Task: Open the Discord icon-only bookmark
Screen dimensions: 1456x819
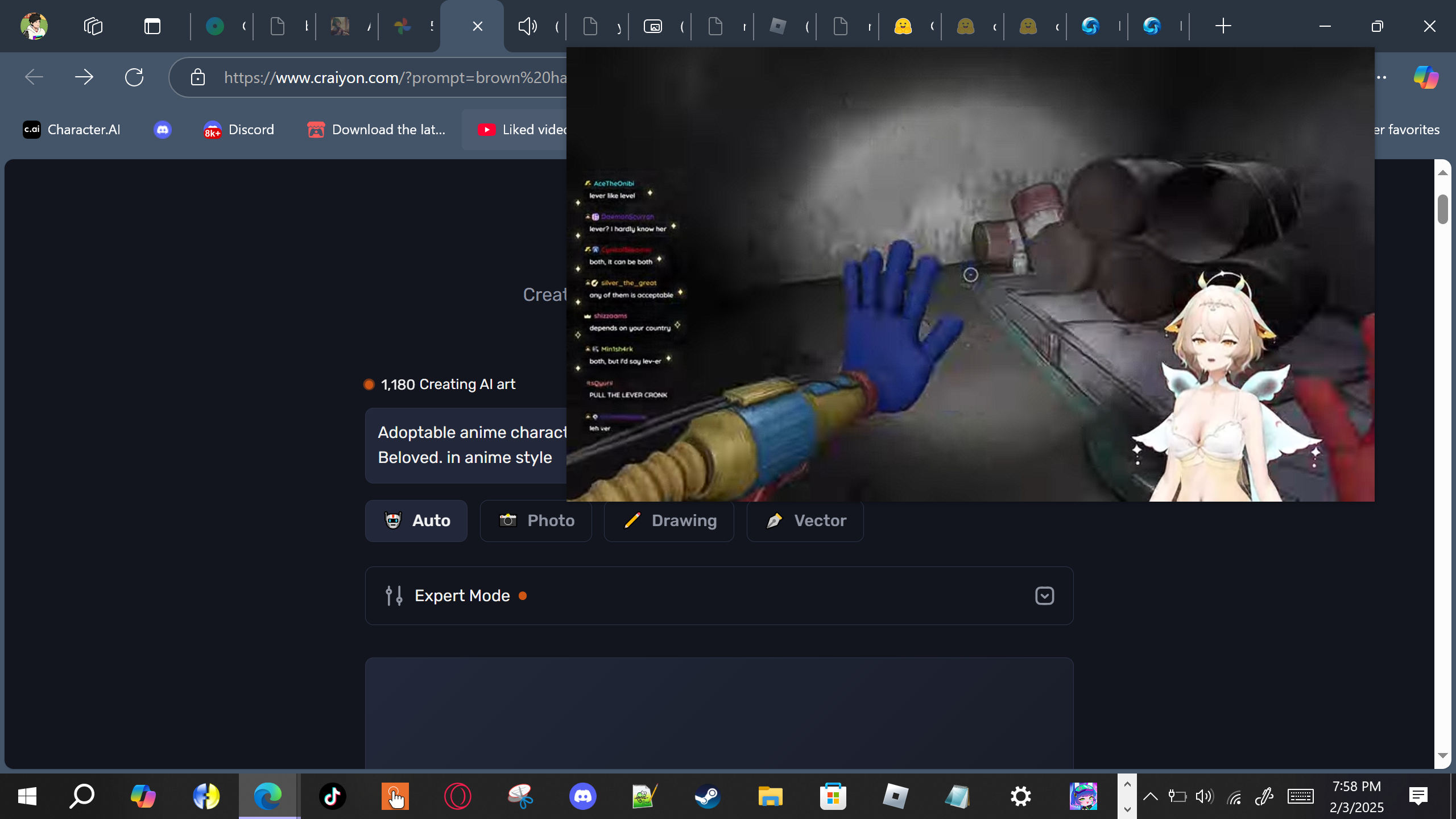Action: 163,130
